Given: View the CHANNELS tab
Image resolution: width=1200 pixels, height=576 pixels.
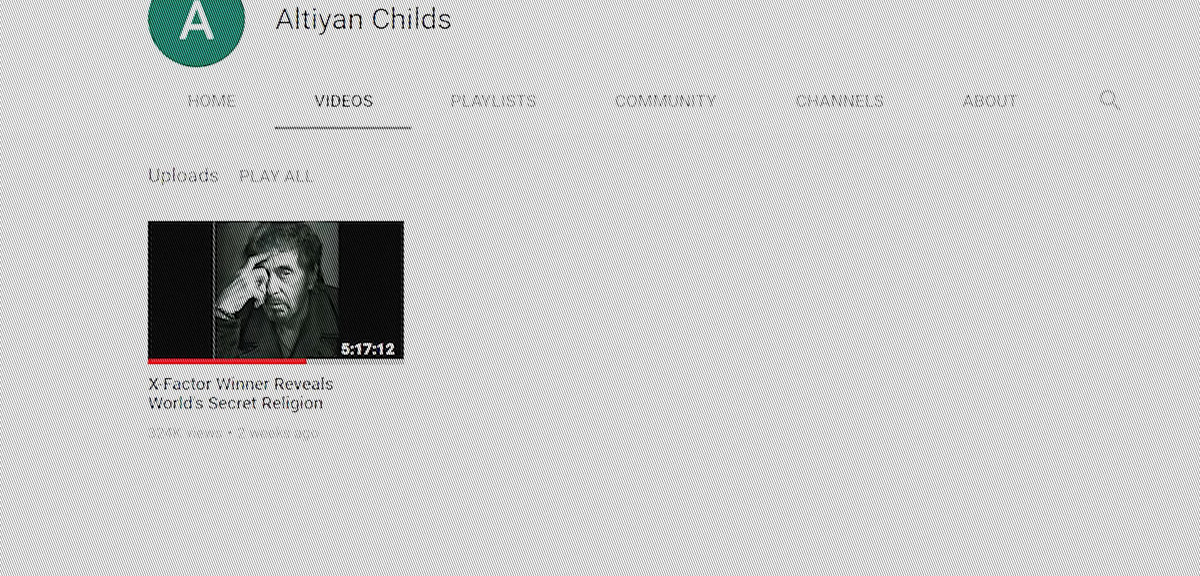Looking at the screenshot, I should [x=839, y=101].
